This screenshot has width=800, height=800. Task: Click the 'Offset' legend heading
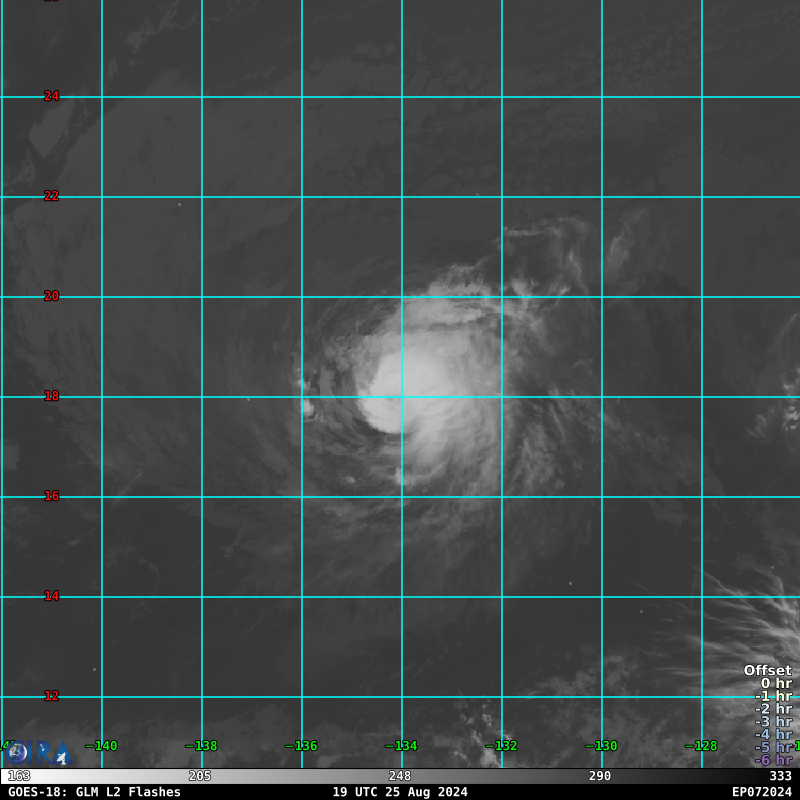pyautogui.click(x=768, y=670)
